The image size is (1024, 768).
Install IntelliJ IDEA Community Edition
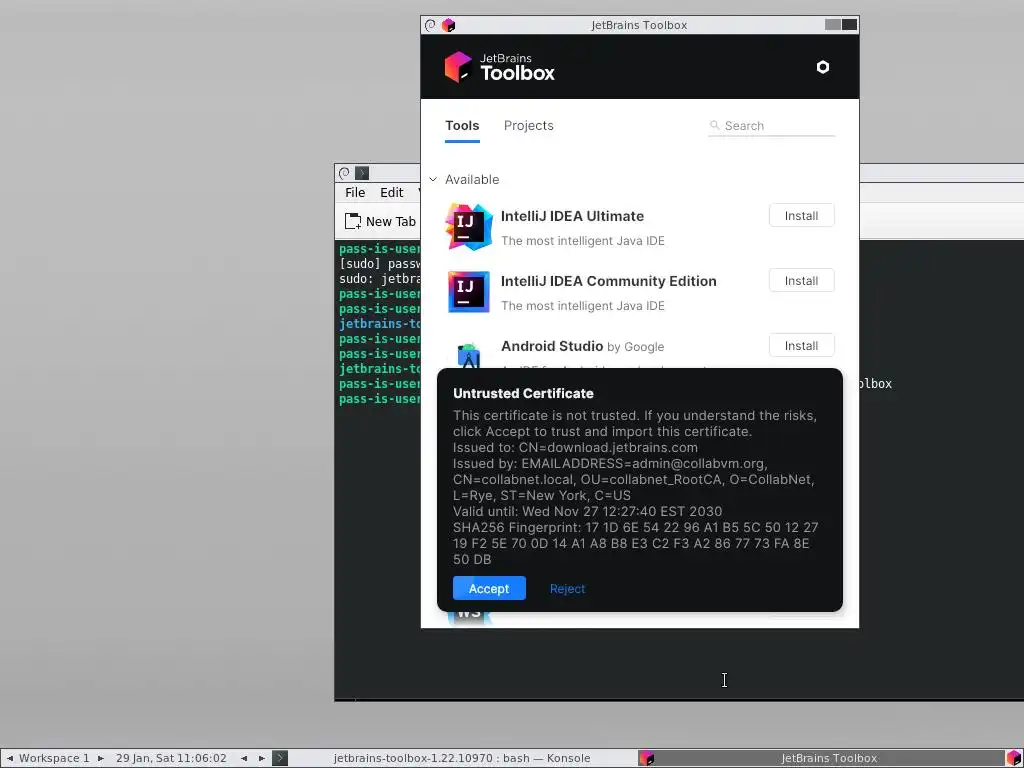801,281
